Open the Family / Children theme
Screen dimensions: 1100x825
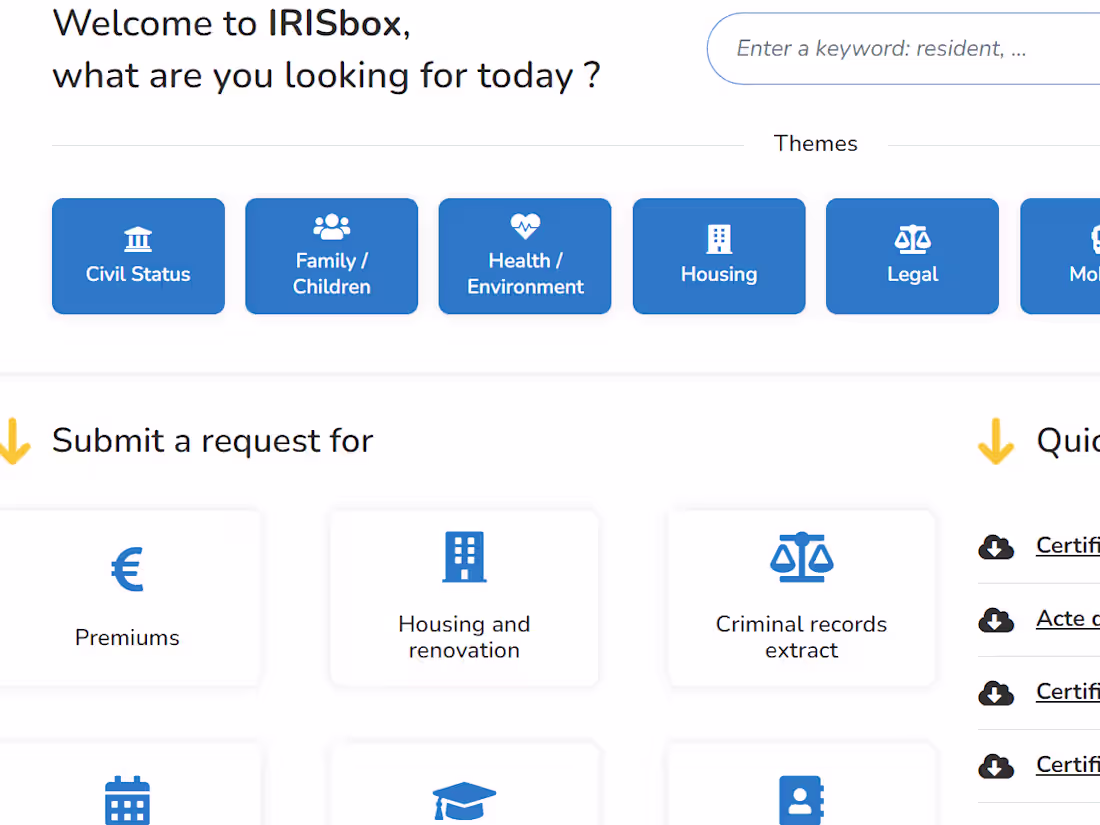(331, 256)
